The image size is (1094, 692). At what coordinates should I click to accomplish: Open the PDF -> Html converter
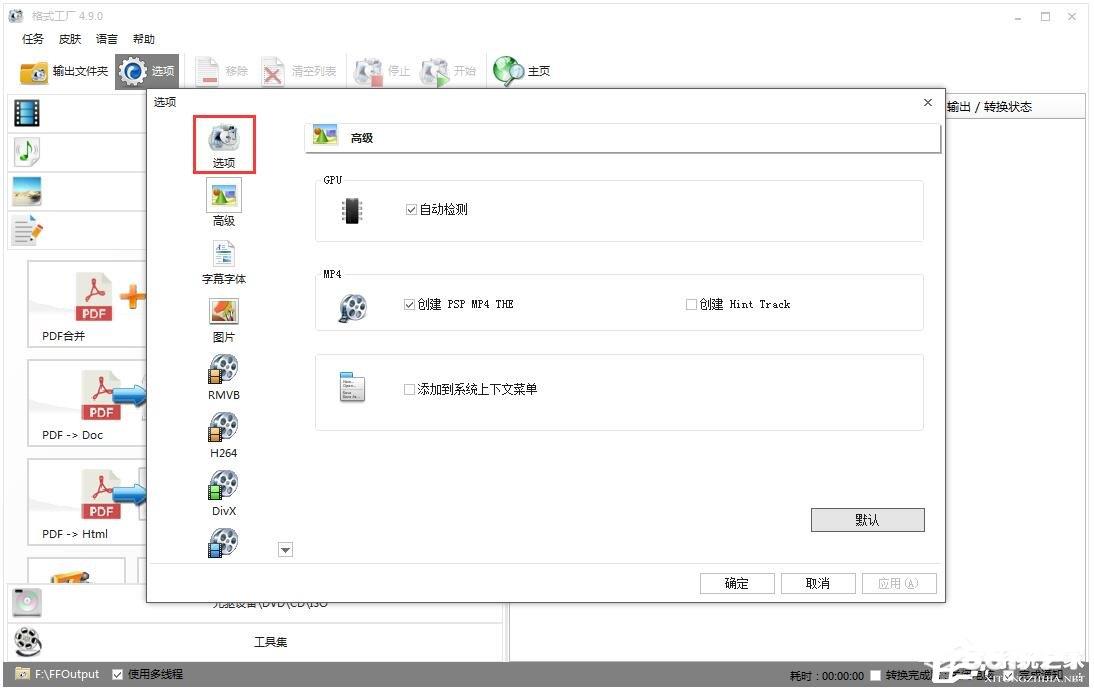click(x=87, y=502)
